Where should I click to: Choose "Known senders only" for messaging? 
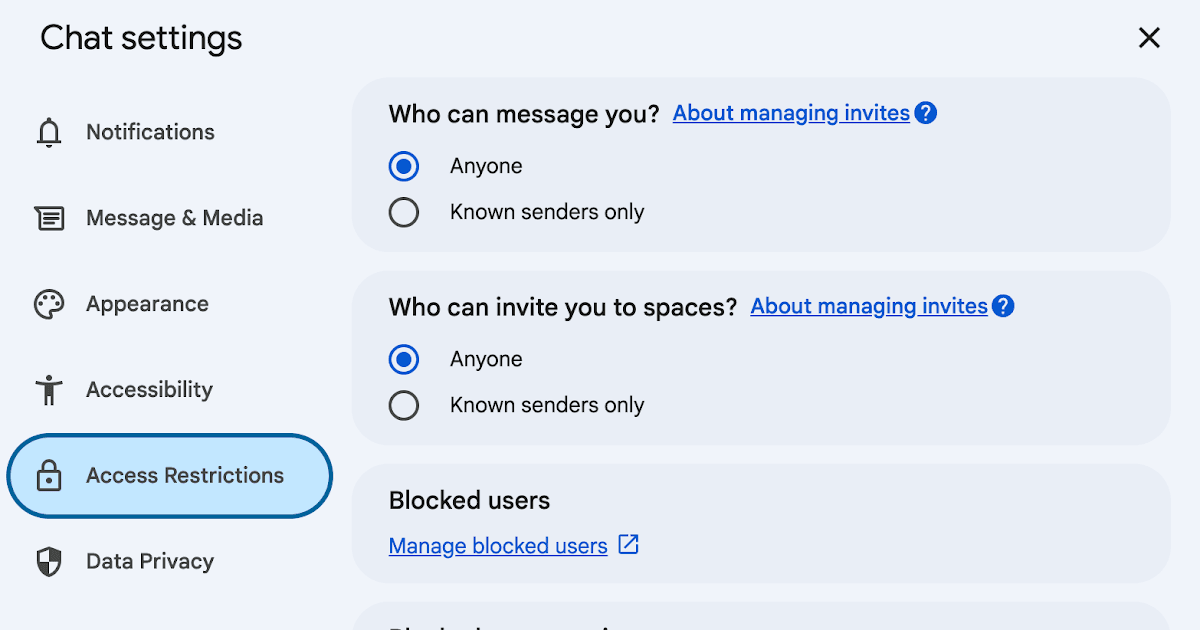coord(404,212)
